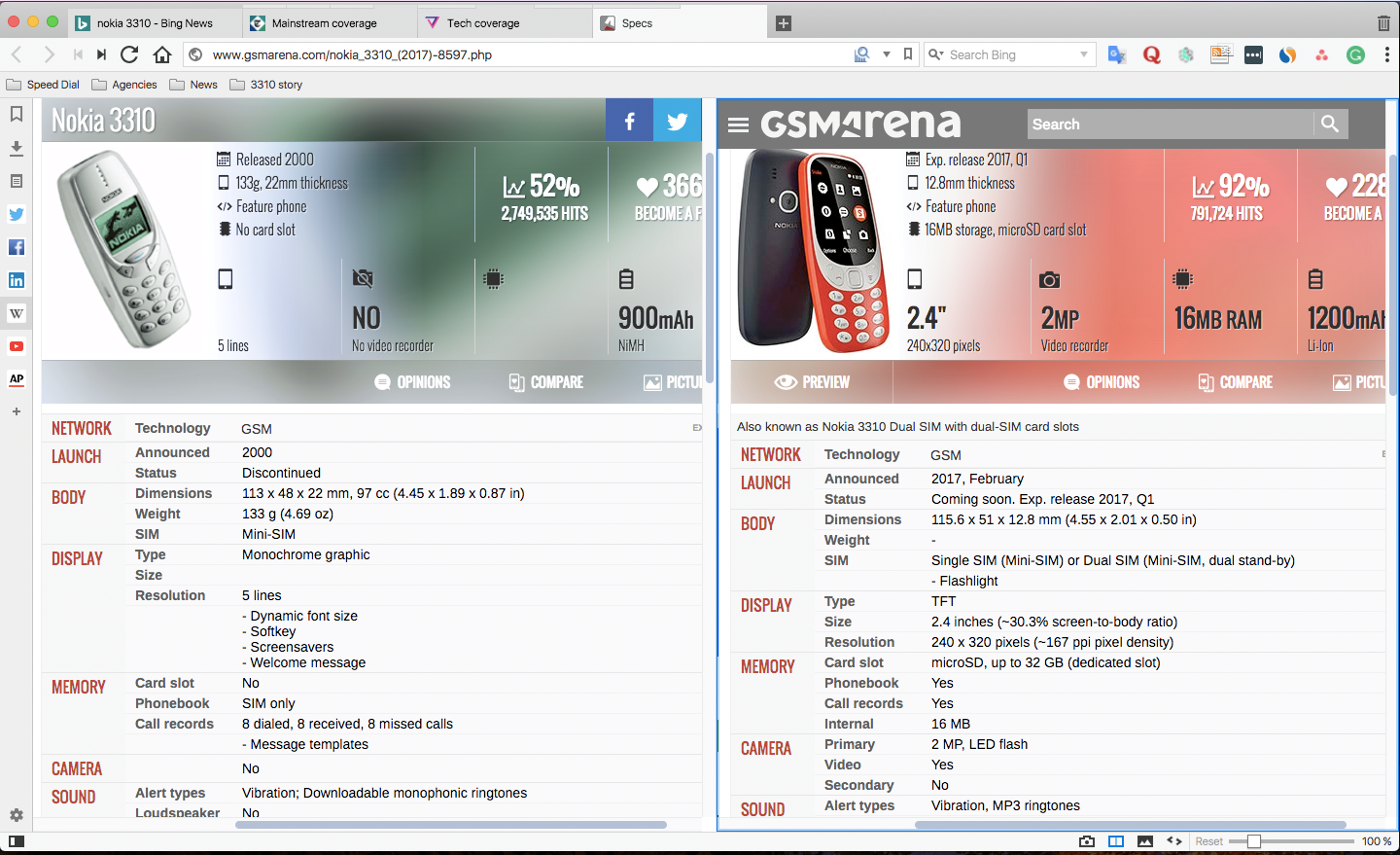Click the Google Translate extension icon

[x=1117, y=54]
